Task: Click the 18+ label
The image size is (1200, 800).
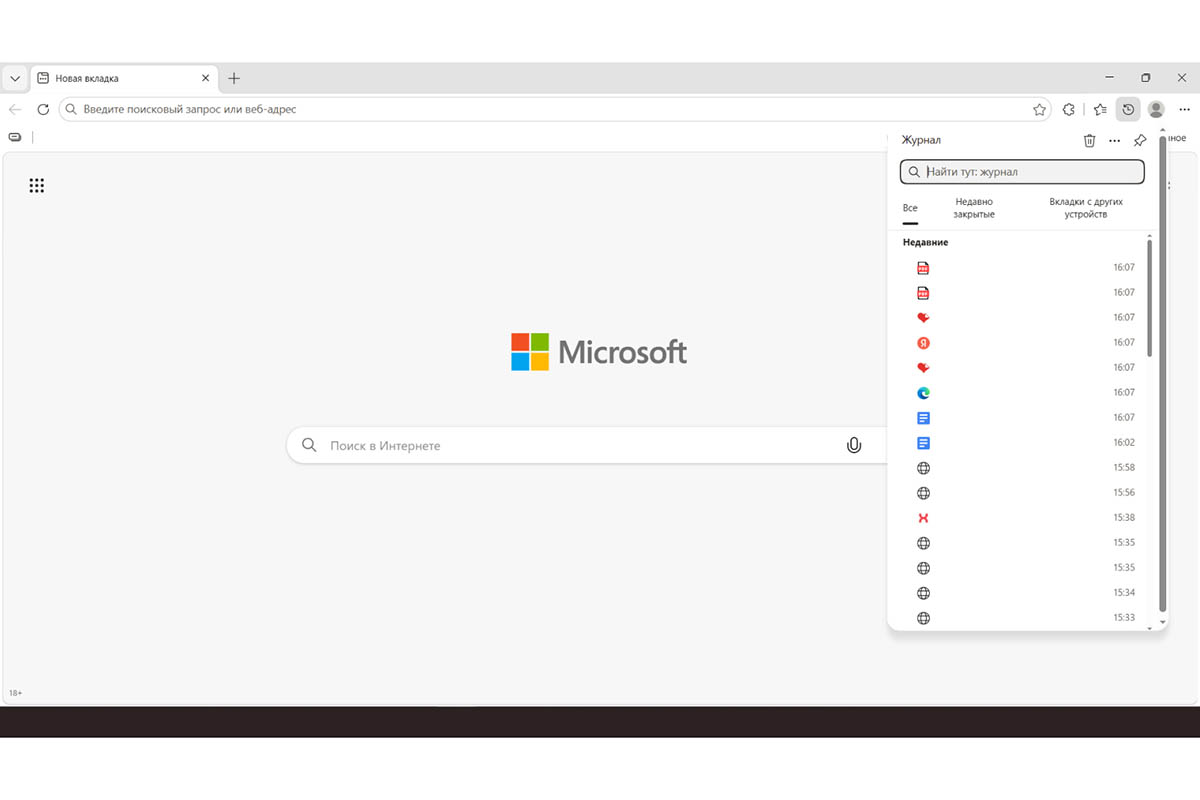Action: pyautogui.click(x=16, y=693)
